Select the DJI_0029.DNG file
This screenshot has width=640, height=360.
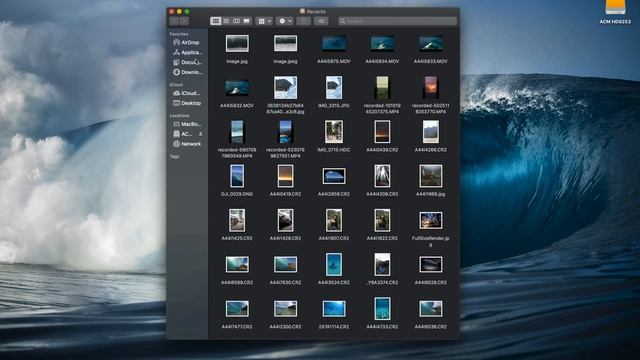(237, 176)
